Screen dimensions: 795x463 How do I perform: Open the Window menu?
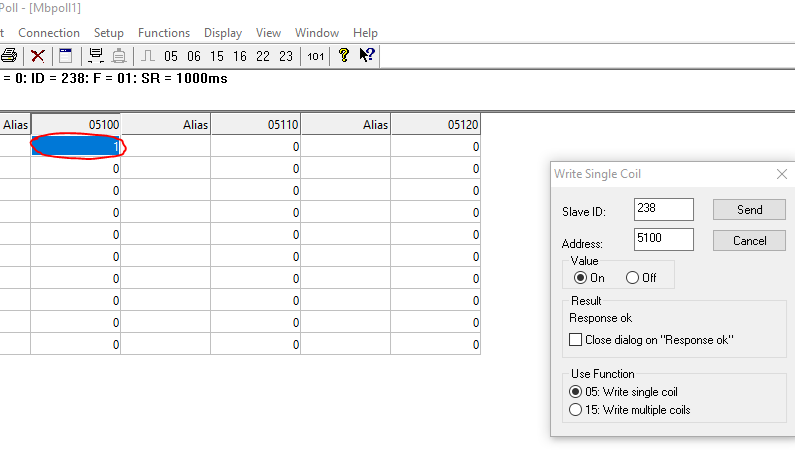(x=317, y=33)
